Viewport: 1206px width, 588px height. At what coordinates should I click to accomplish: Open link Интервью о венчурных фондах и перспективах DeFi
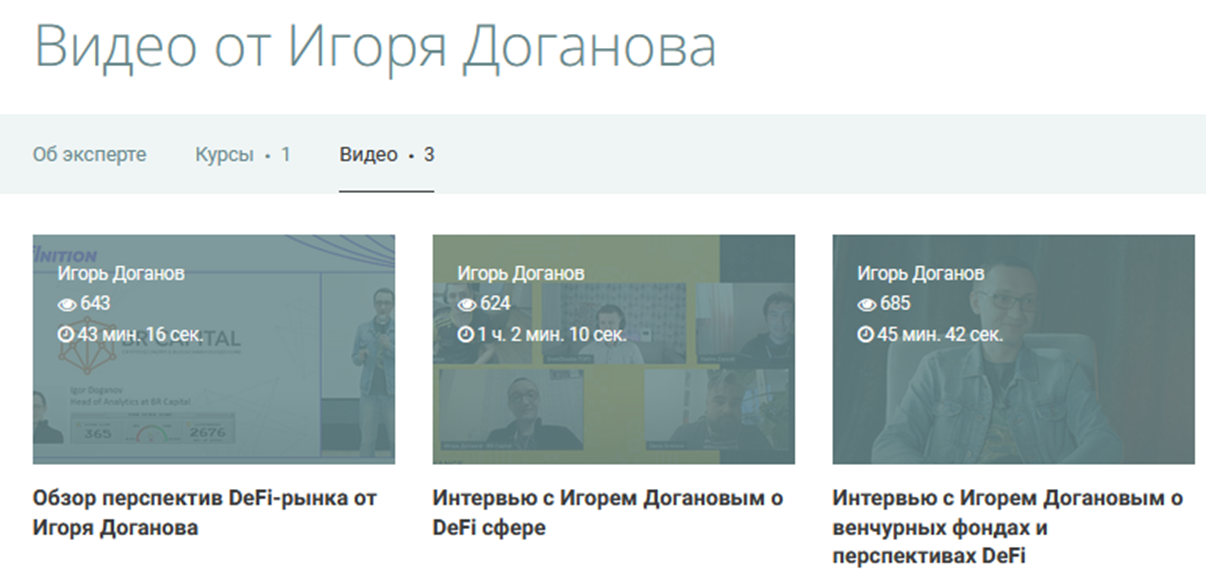pyautogui.click(x=1008, y=527)
